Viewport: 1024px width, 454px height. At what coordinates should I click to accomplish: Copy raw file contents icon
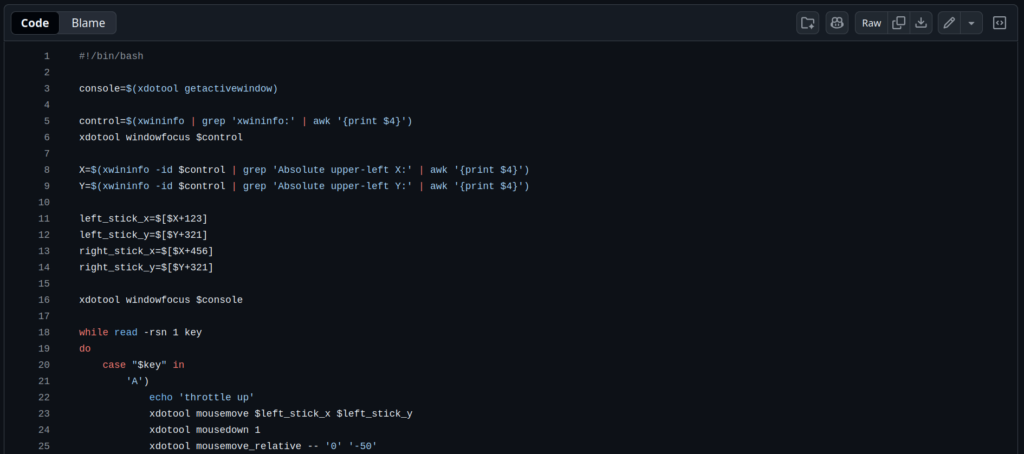[899, 23]
